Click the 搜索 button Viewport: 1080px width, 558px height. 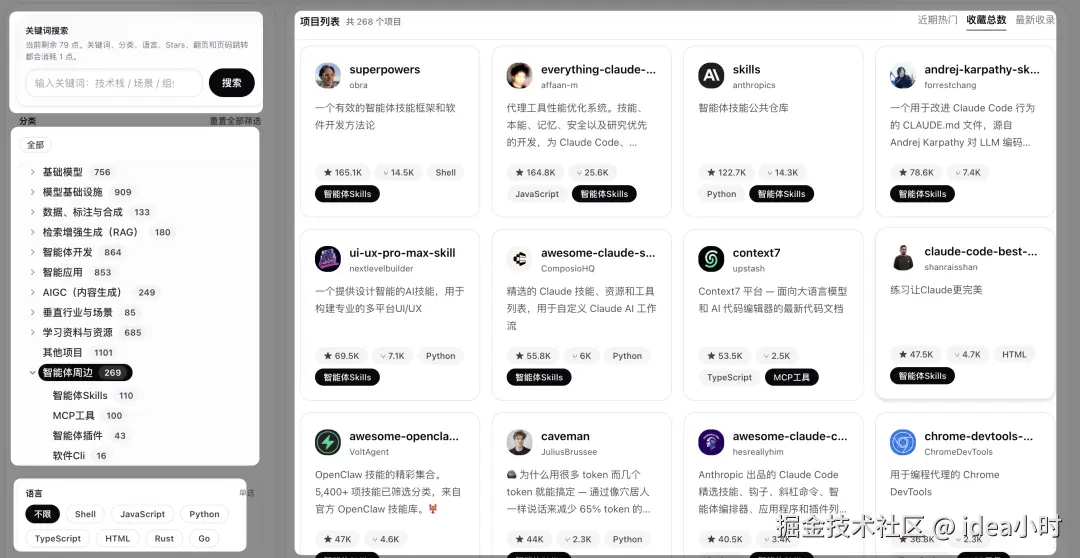[232, 83]
